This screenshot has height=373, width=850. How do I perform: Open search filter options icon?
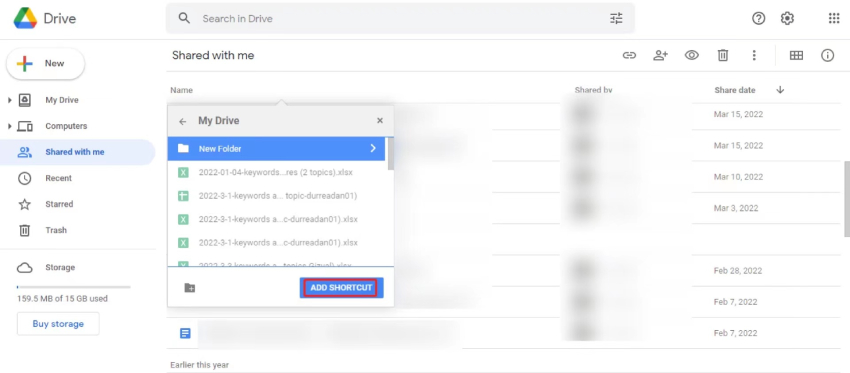[x=616, y=18]
